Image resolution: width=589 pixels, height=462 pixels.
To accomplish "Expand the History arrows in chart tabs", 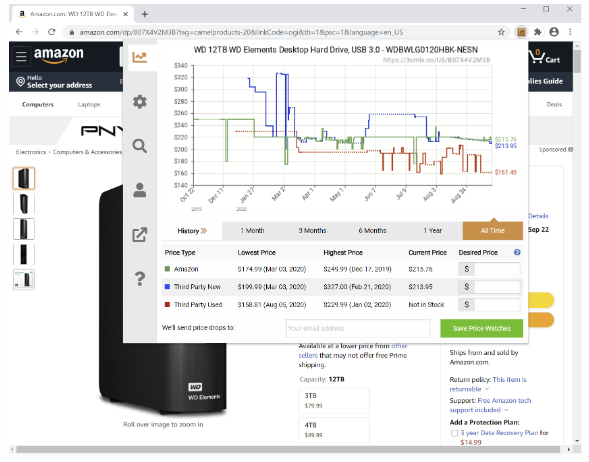I will [204, 231].
